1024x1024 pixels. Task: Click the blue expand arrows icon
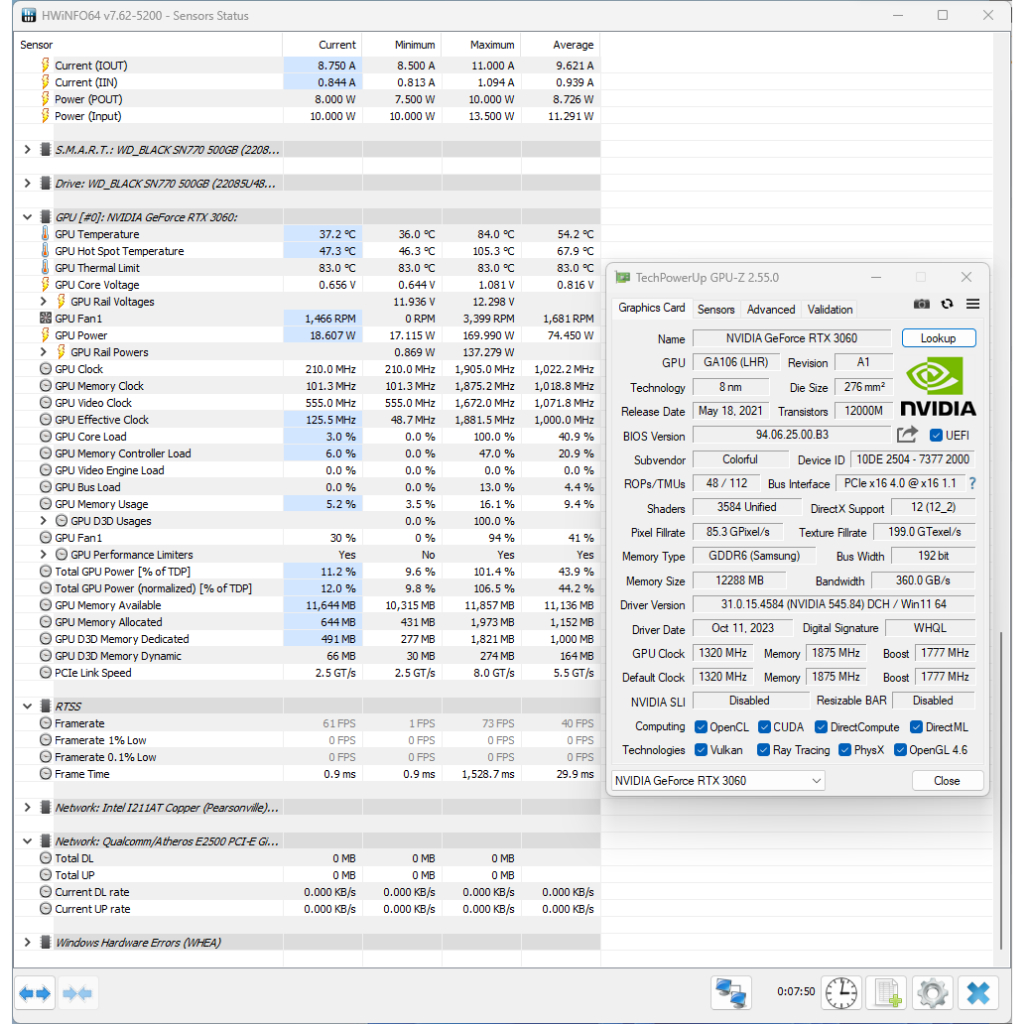click(35, 993)
